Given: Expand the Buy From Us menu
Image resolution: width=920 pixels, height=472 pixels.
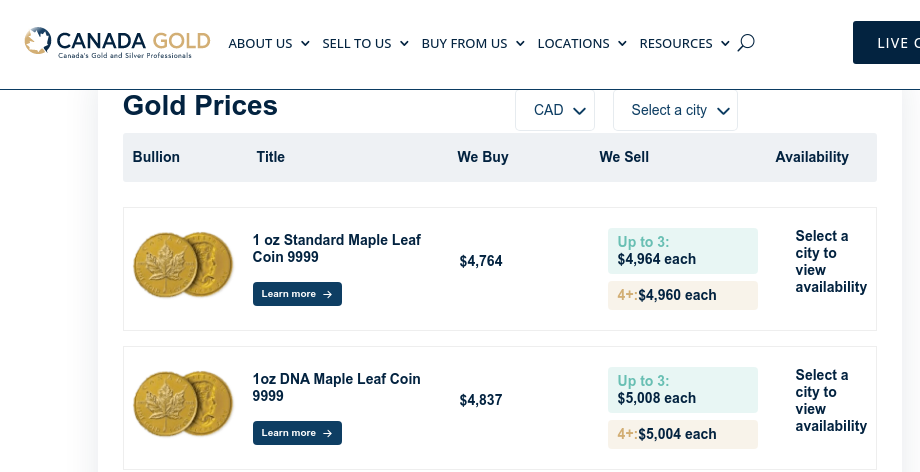Looking at the screenshot, I should point(473,43).
